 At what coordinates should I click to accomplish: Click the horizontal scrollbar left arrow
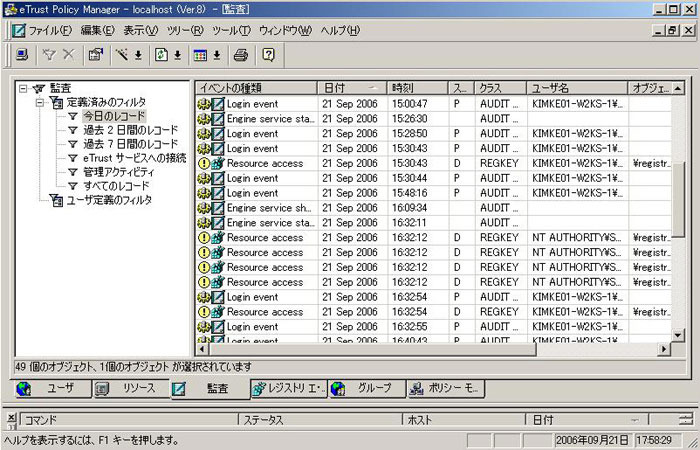(202, 349)
